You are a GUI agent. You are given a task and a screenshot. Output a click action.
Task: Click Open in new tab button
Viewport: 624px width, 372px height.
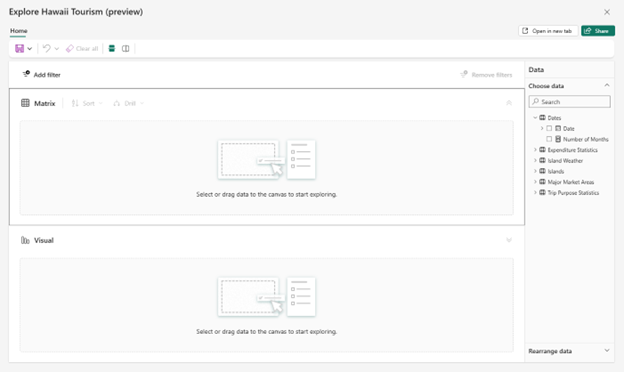548,31
